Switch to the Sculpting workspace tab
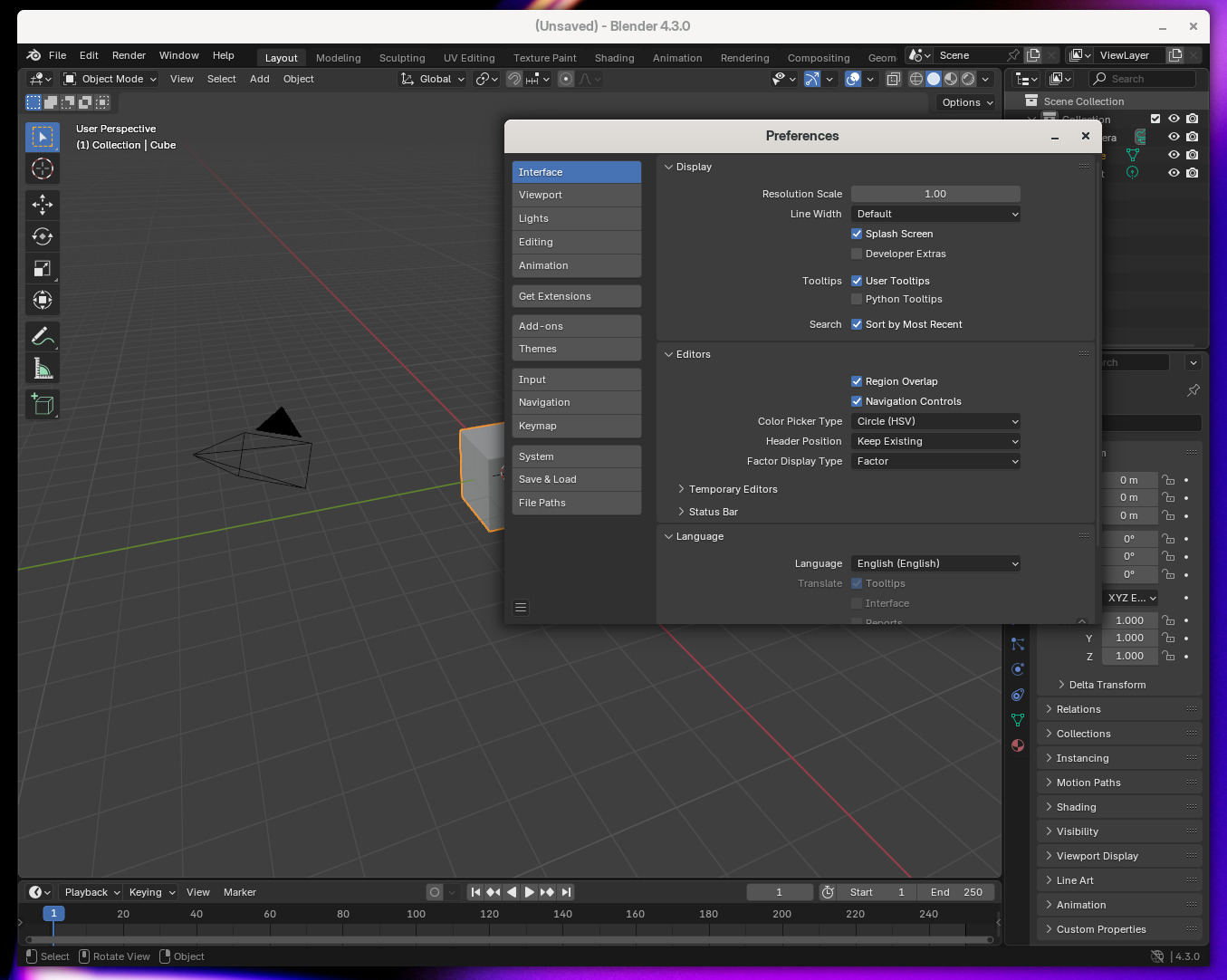The width and height of the screenshot is (1227, 980). pyautogui.click(x=402, y=58)
